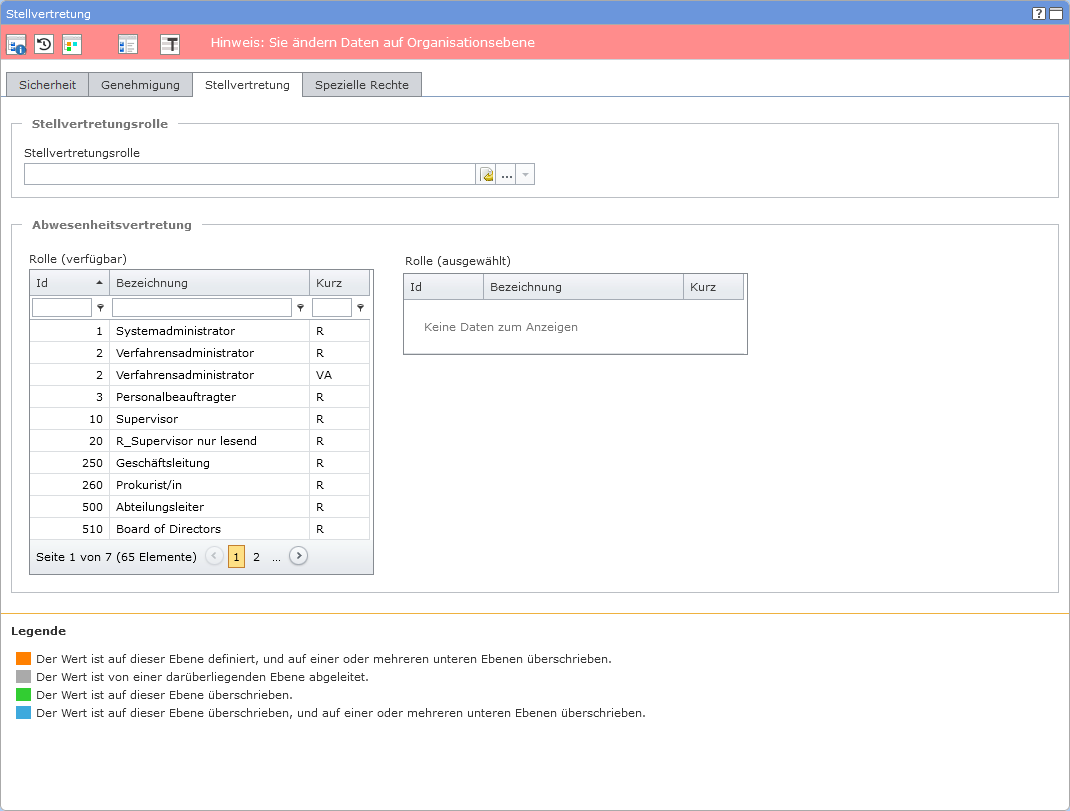Expand the Stellvertretungsrolle dropdown arrow

click(x=526, y=175)
